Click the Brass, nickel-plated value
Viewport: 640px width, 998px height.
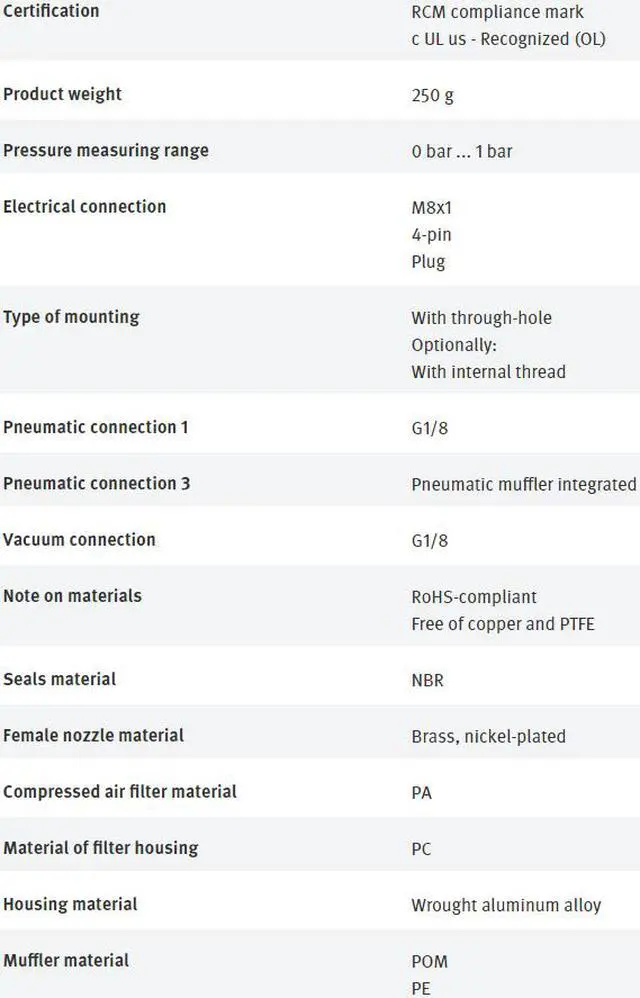pyautogui.click(x=488, y=736)
